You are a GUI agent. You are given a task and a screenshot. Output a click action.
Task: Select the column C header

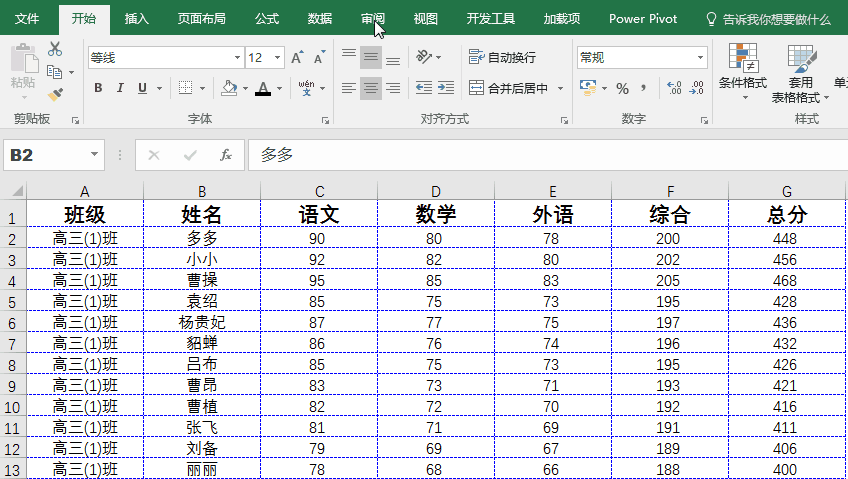pyautogui.click(x=319, y=192)
